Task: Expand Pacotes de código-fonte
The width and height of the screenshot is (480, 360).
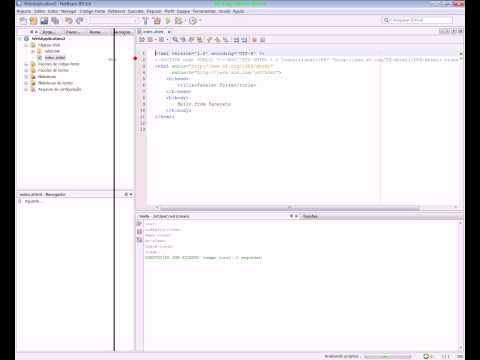Action: click(26, 64)
